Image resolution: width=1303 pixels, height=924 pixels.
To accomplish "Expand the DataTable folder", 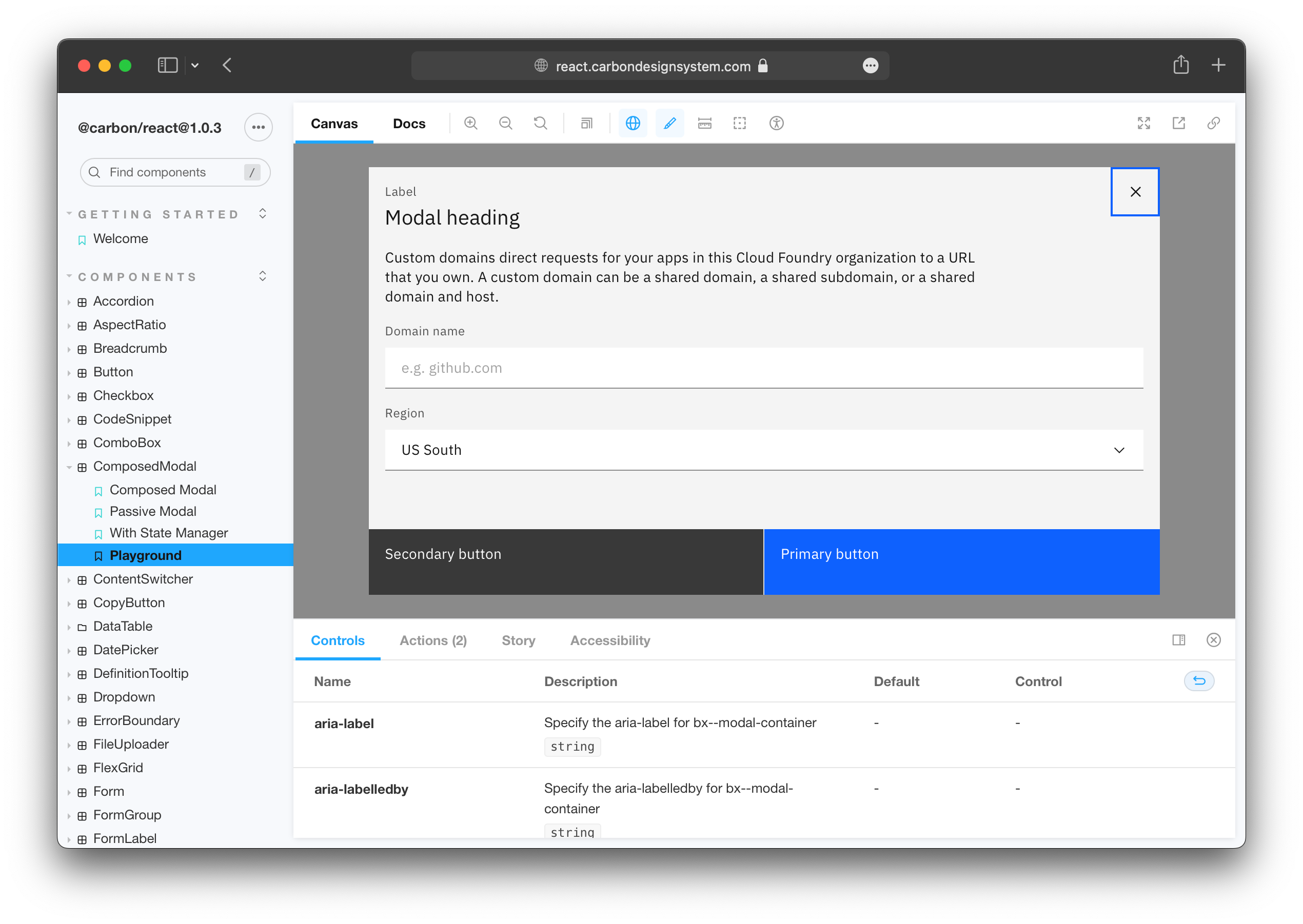I will point(123,626).
